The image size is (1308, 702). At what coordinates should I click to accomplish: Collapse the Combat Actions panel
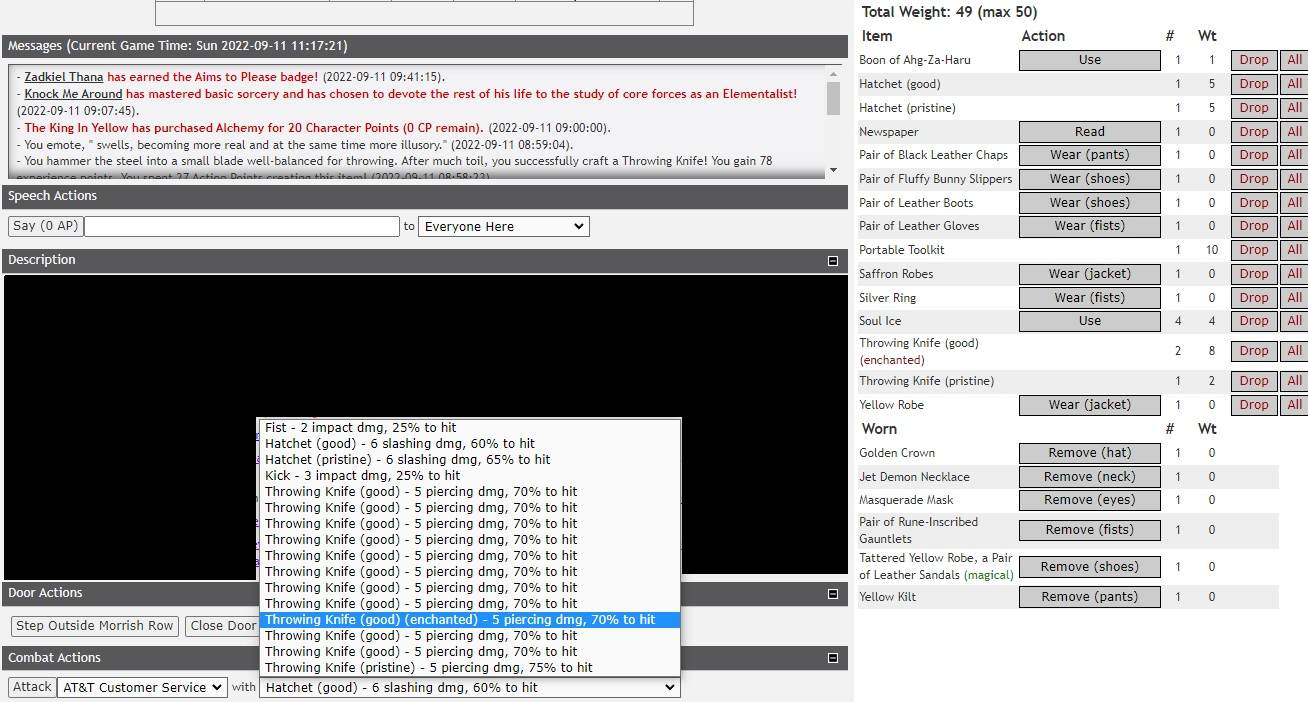coord(833,658)
